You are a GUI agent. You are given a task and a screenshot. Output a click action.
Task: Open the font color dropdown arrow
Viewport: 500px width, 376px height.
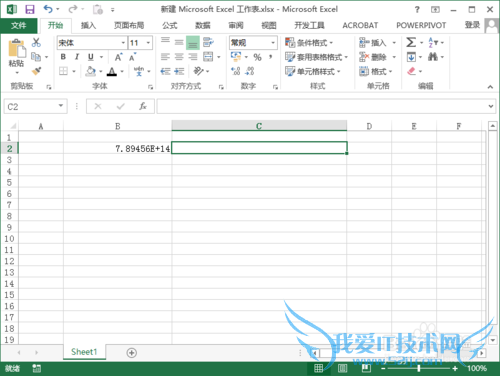122,71
